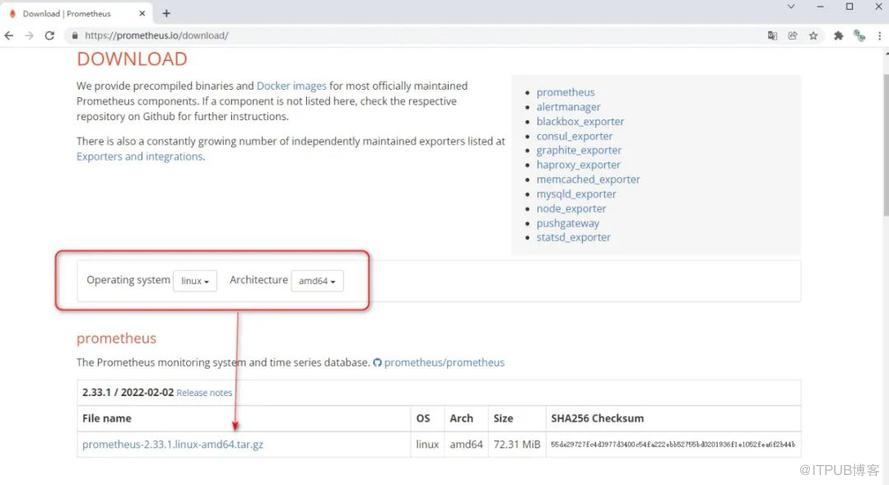
Task: Open the Architecture amd64 dropdown
Action: click(317, 281)
